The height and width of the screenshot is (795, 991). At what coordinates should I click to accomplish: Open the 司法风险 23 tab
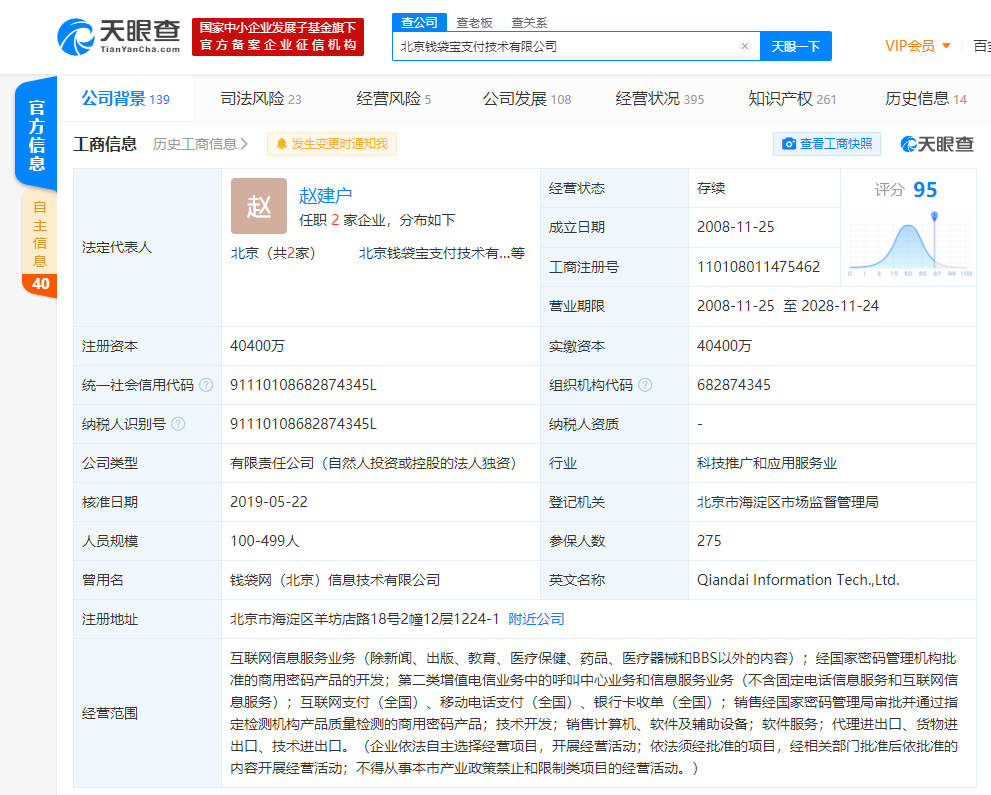260,99
